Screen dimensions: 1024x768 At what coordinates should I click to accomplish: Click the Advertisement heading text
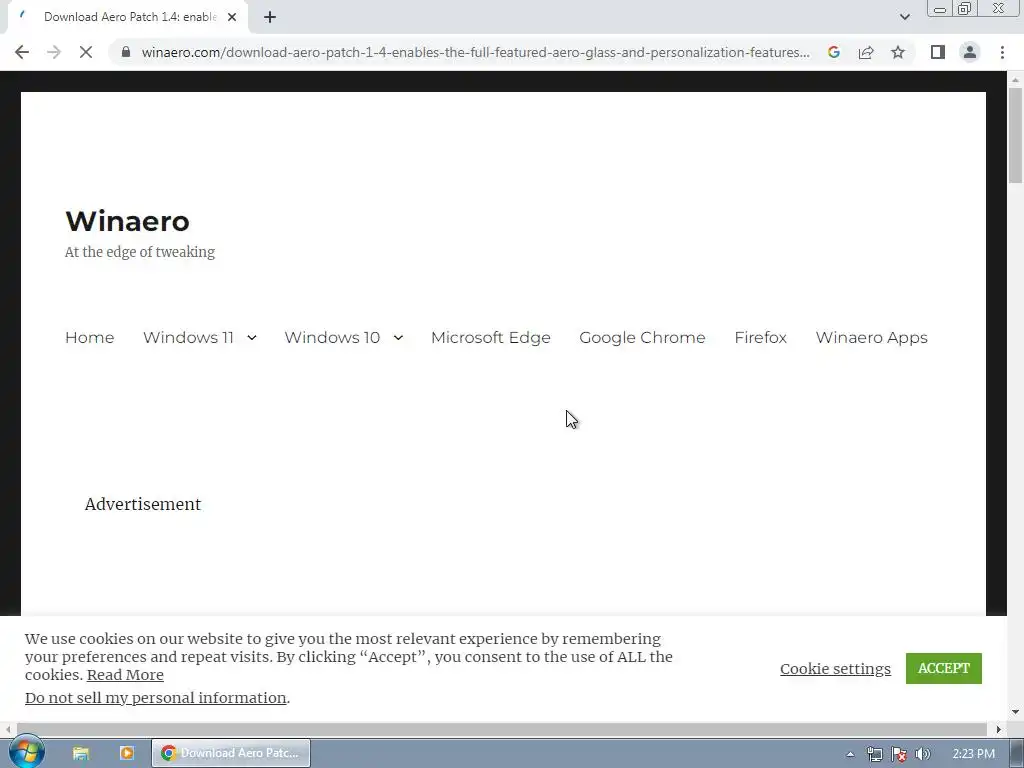[143, 504]
